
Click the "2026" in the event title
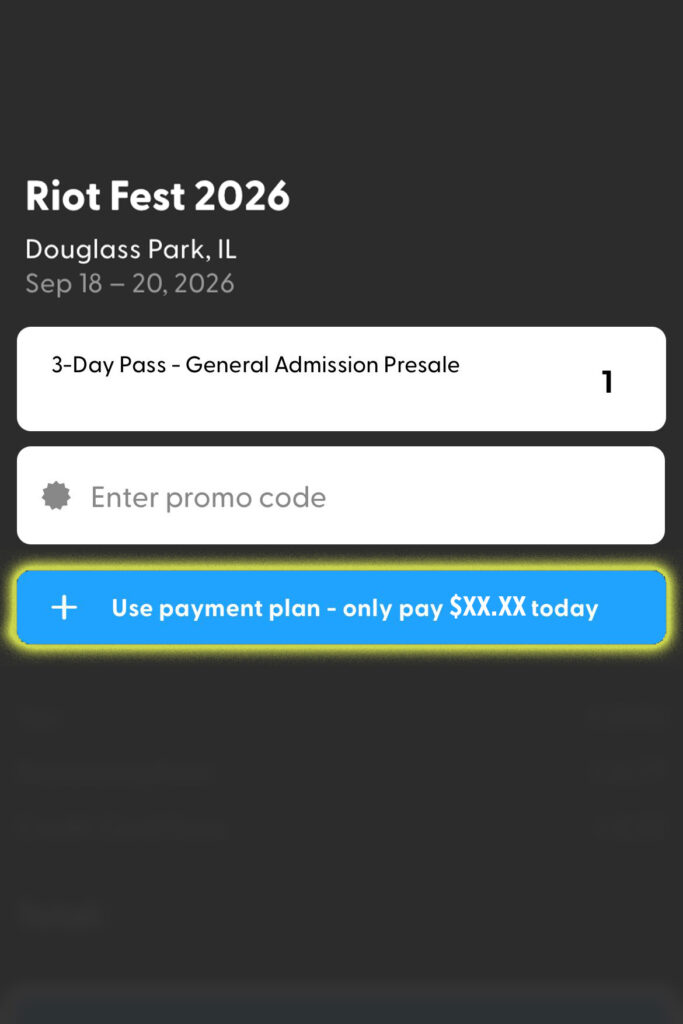pyautogui.click(x=242, y=196)
